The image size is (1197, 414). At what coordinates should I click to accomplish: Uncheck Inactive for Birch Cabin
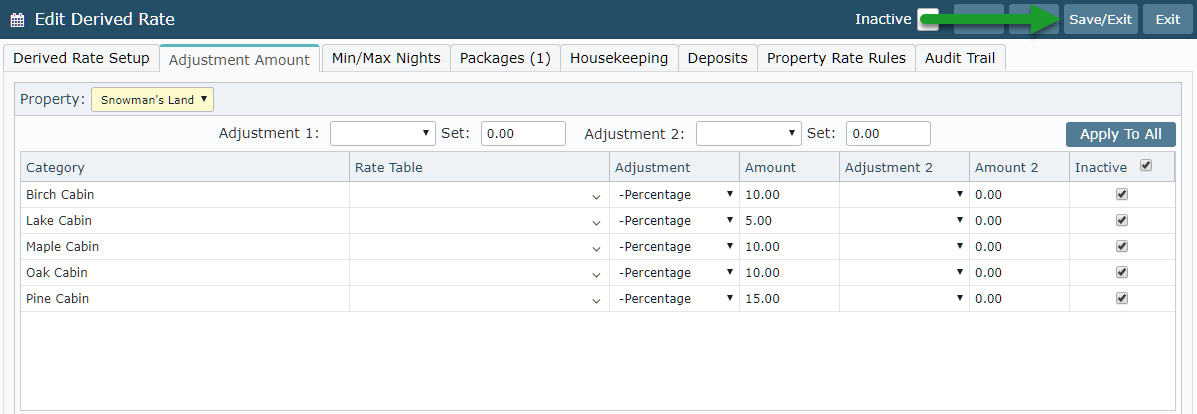pyautogui.click(x=1121, y=194)
